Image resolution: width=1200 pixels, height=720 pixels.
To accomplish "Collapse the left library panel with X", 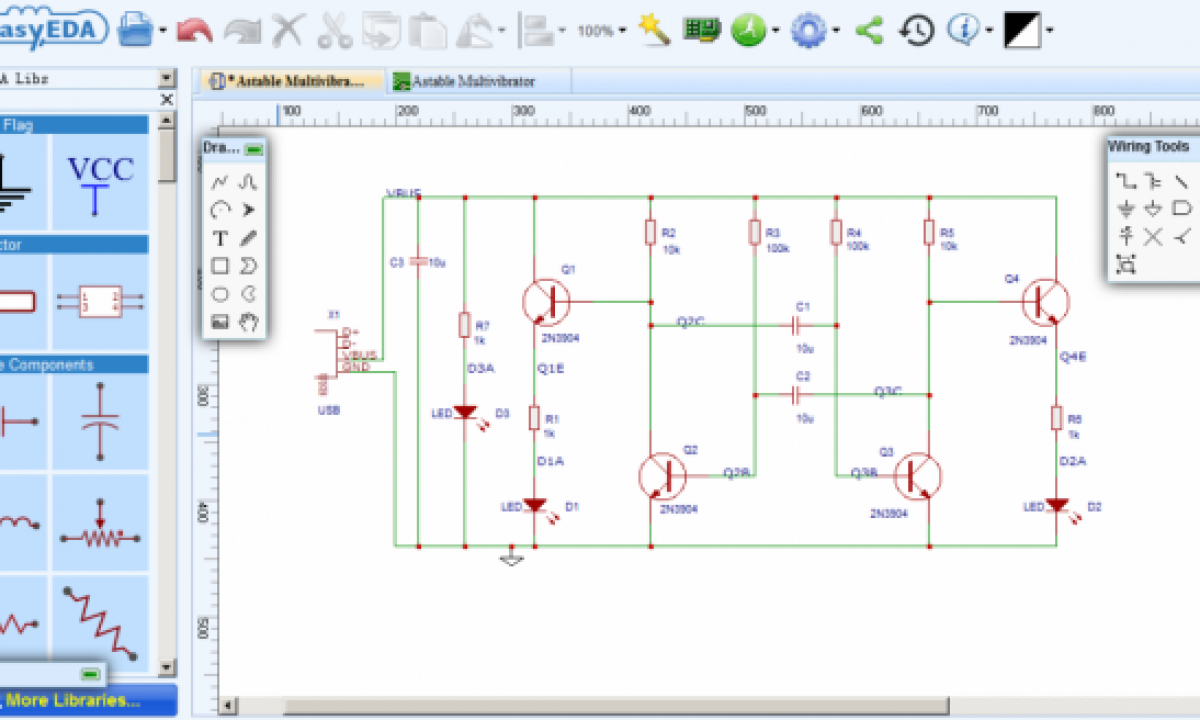I will click(167, 100).
